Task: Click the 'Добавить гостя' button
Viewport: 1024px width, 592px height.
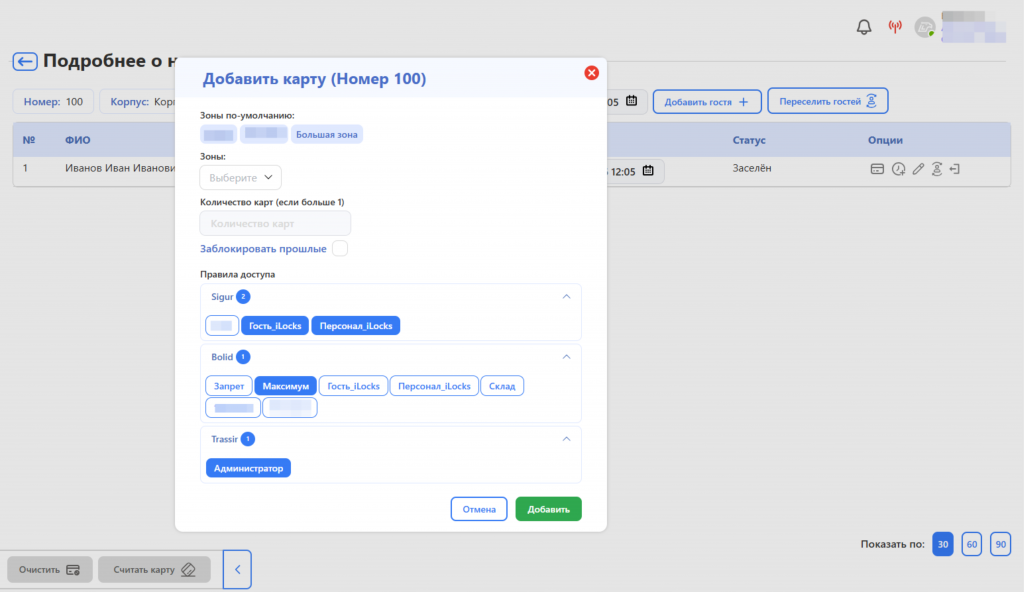Action: click(707, 101)
